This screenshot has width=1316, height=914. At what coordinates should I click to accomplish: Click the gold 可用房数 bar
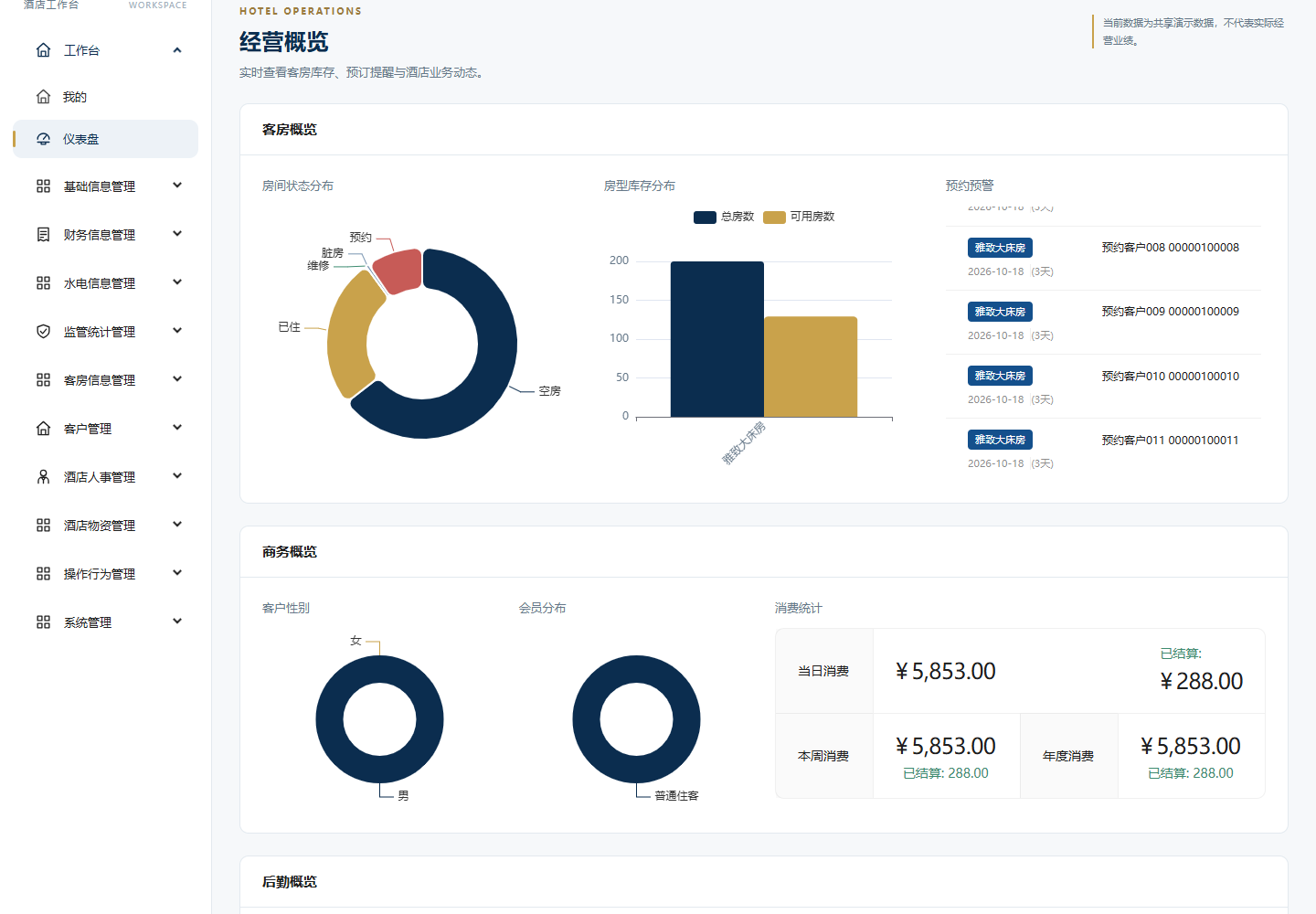click(811, 367)
